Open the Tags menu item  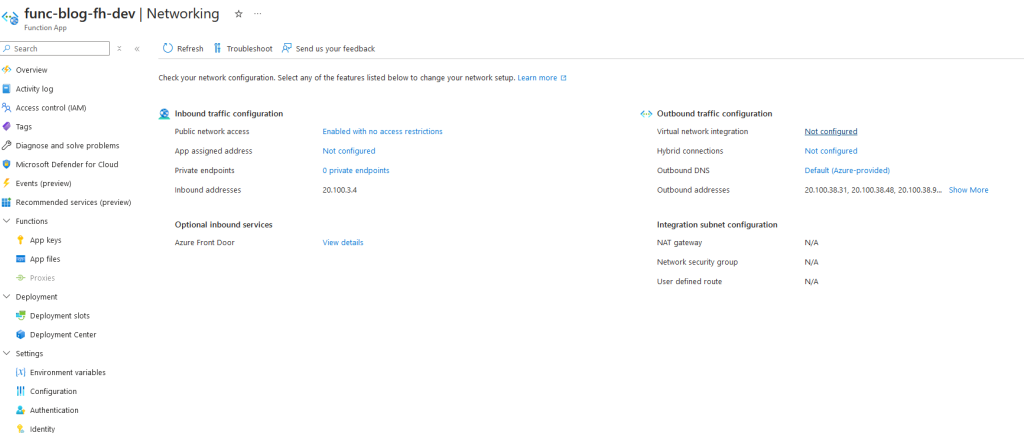point(24,127)
